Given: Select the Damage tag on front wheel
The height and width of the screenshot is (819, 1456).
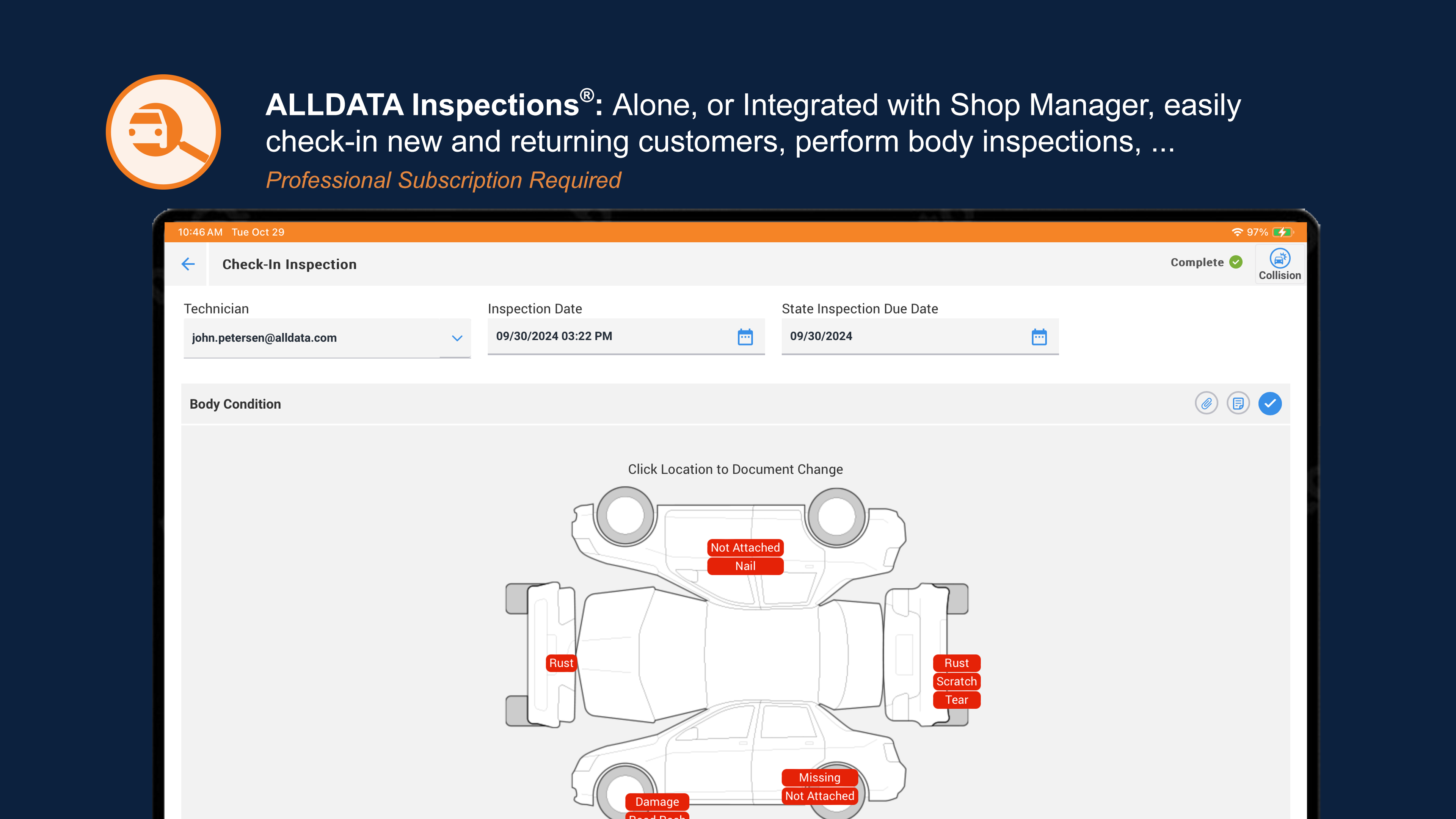Looking at the screenshot, I should pyautogui.click(x=657, y=802).
